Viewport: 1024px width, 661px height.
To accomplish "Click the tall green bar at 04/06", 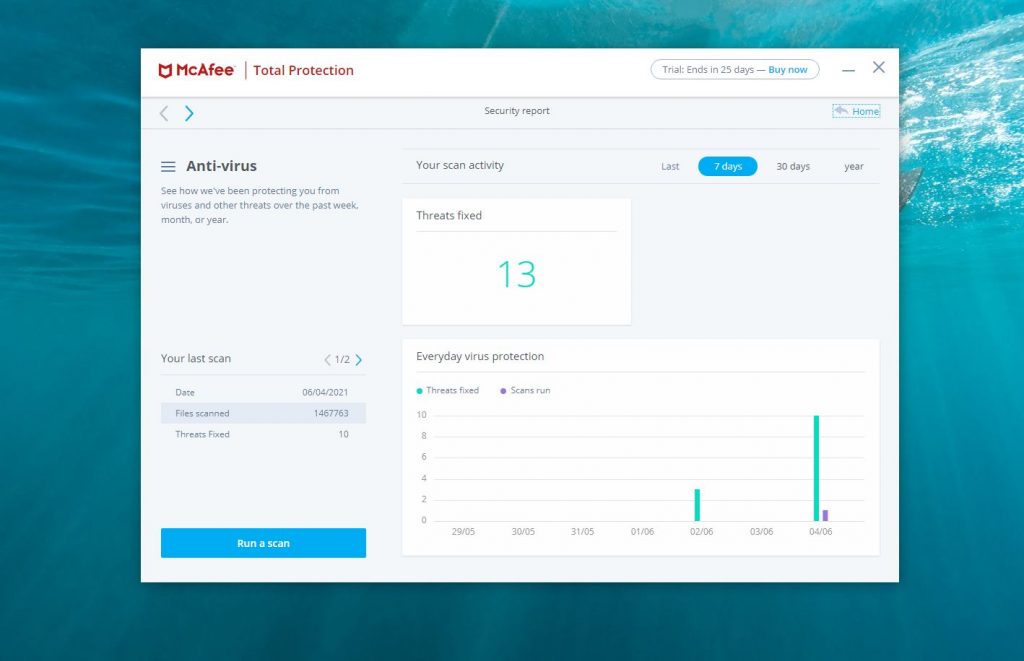I will (816, 468).
